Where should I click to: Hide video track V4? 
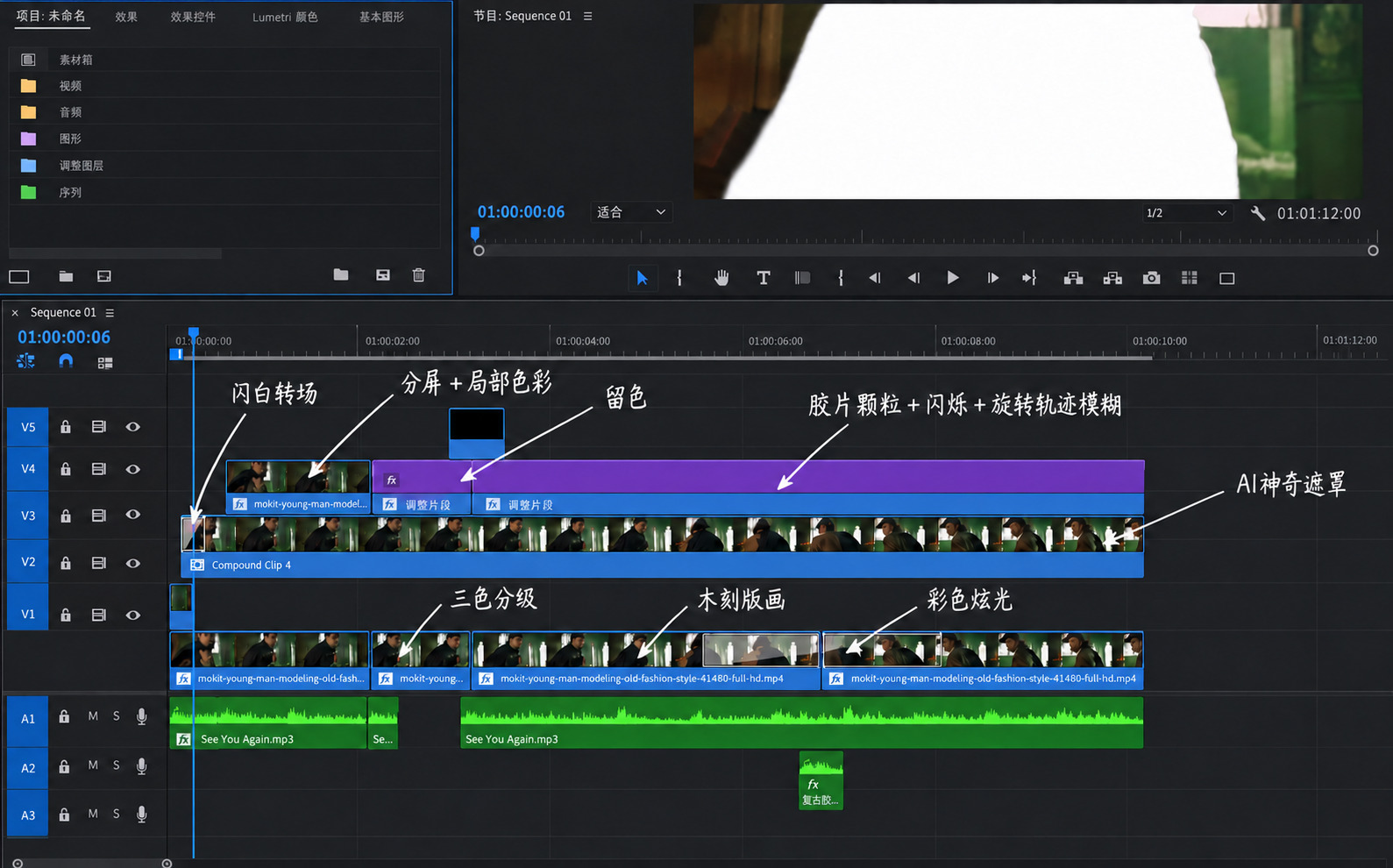coord(133,469)
